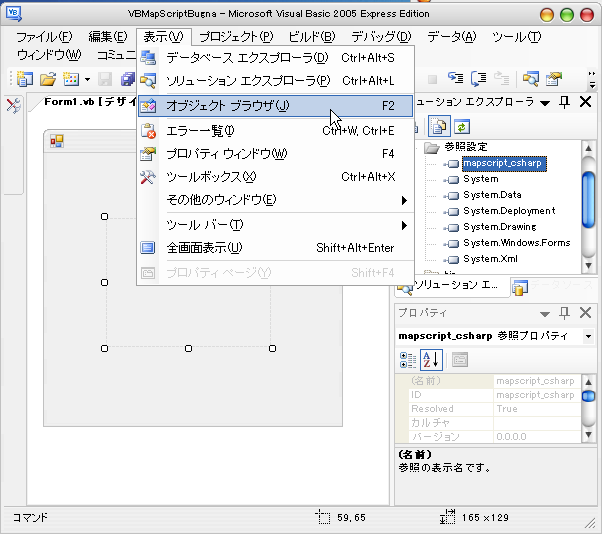Screen dimensions: 602x534
Task: Click the Property Pages icon in Properties
Action: (460, 360)
